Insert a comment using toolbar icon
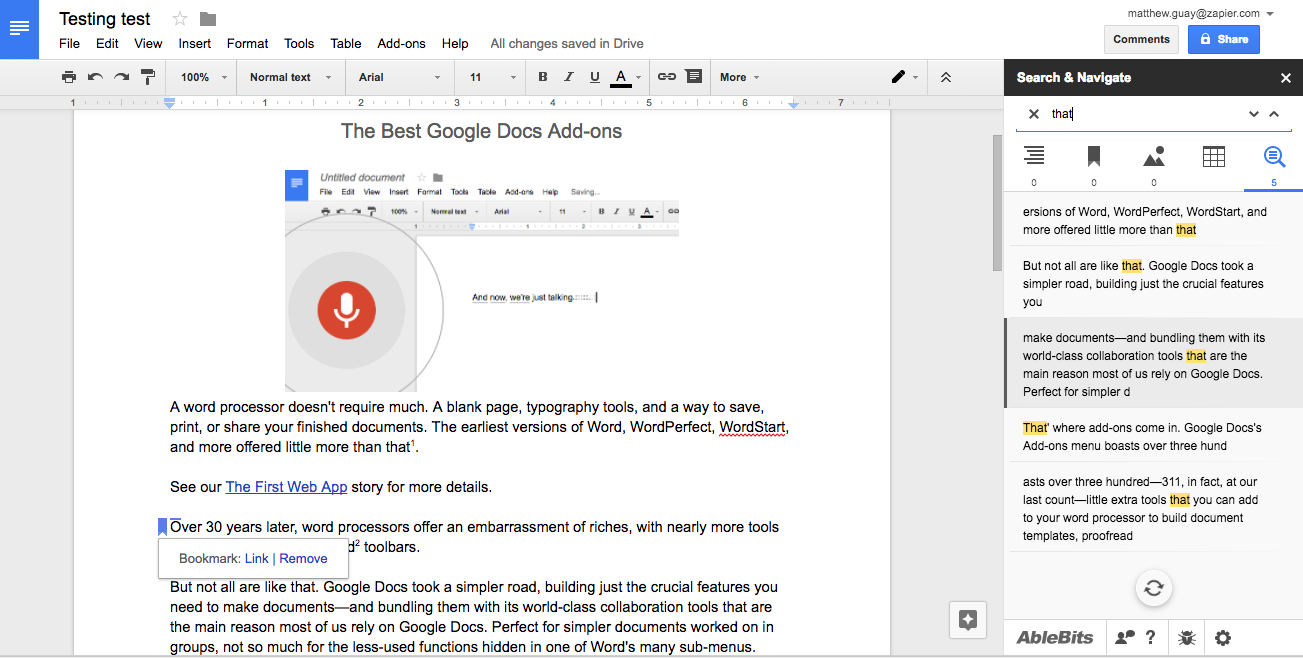 tap(693, 77)
